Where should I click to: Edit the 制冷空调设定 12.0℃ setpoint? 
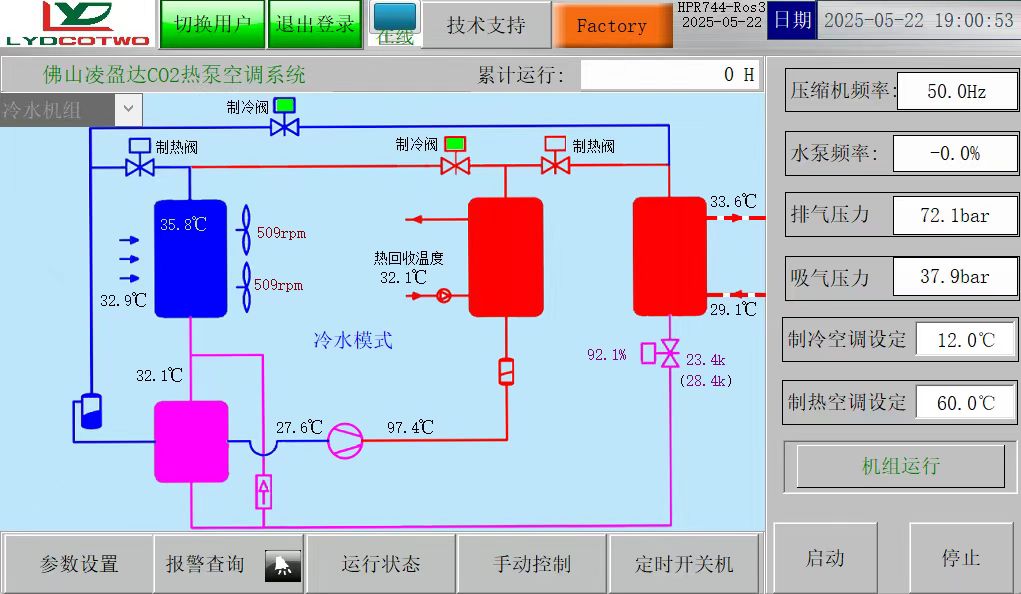tap(966, 339)
